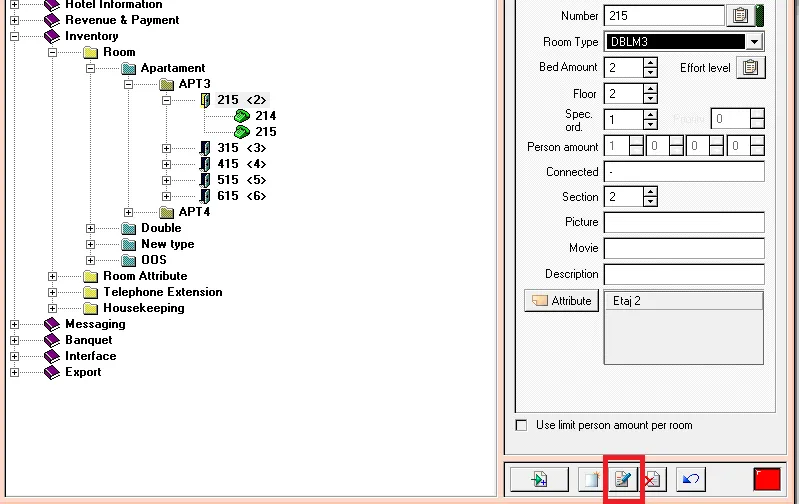Select the Telephone Extension tree item
This screenshot has width=799, height=504.
(163, 292)
